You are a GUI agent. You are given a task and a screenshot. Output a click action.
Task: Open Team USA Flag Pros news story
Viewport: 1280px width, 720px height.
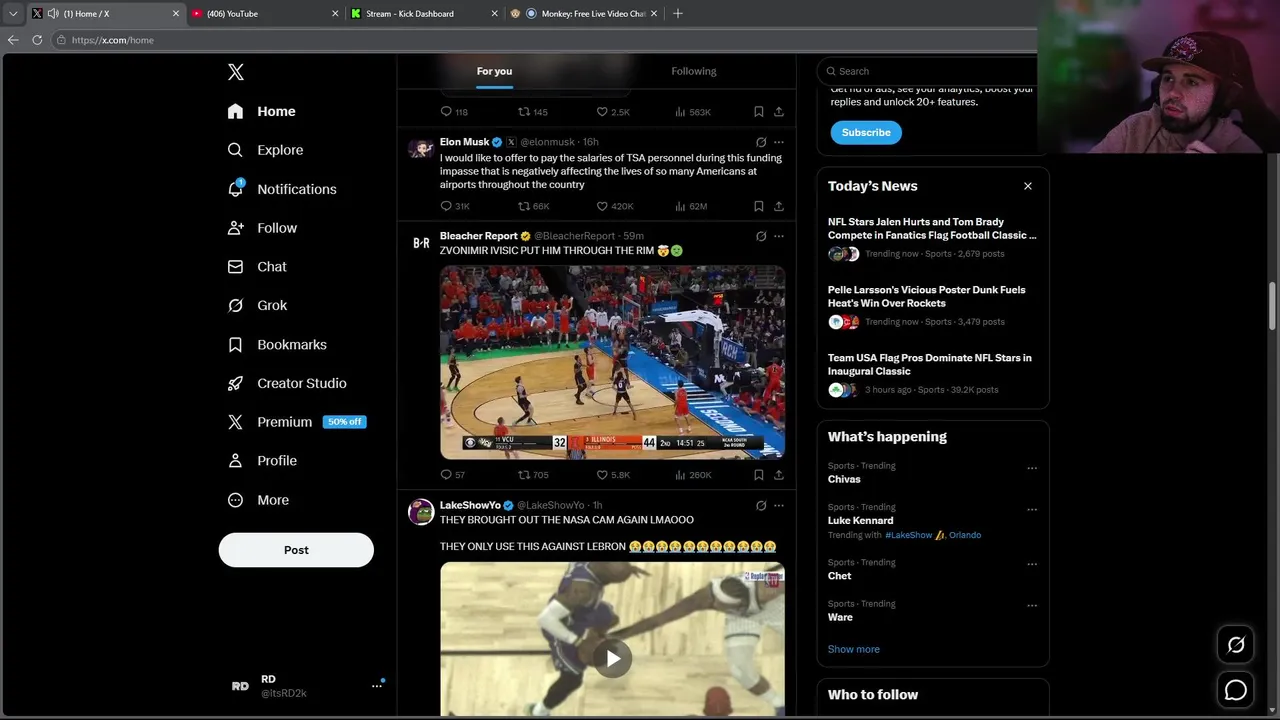(932, 376)
